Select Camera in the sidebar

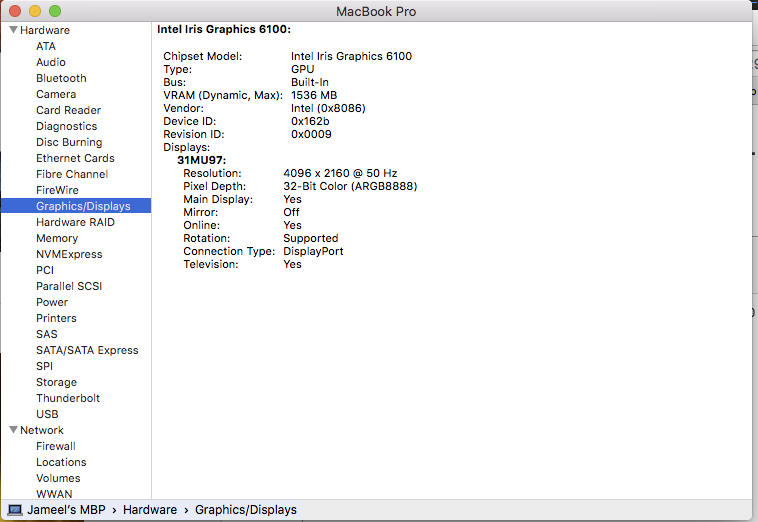pyautogui.click(x=56, y=94)
